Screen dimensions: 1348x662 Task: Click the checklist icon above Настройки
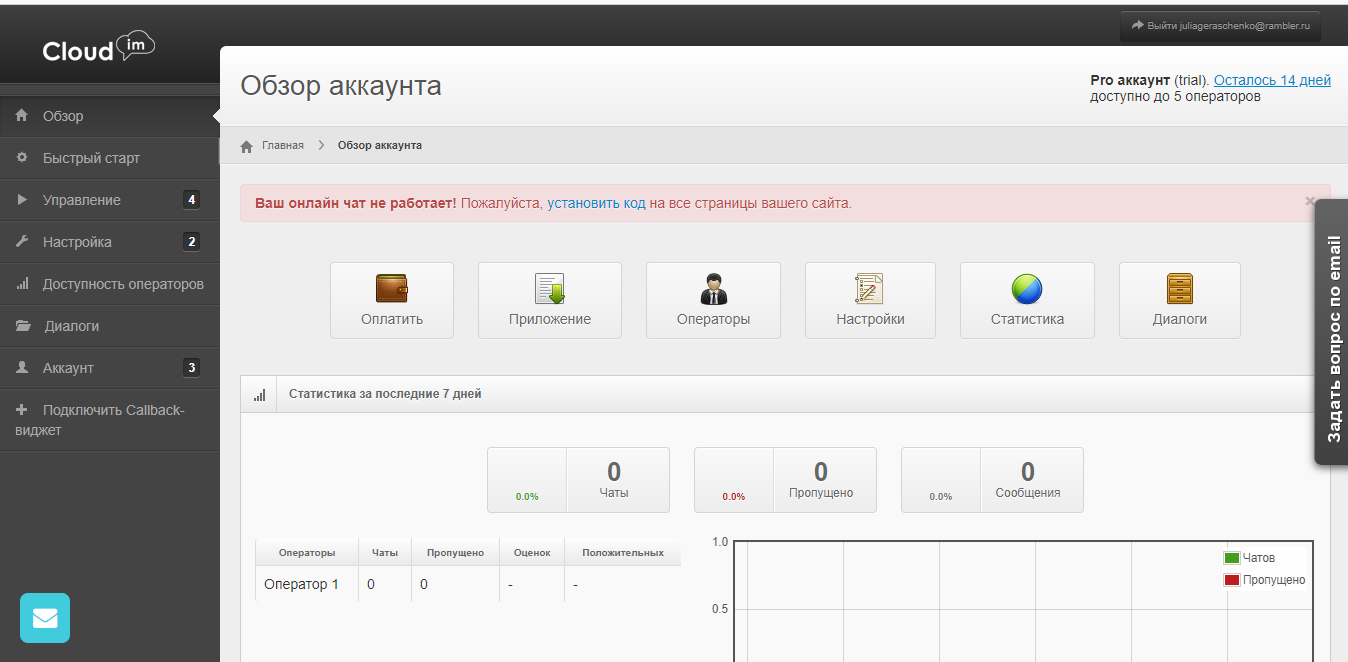point(870,289)
